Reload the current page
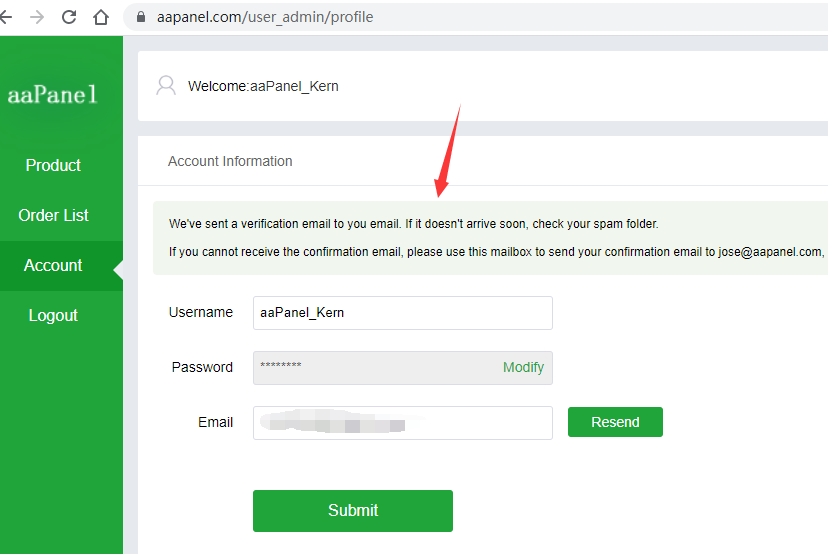Screen dimensions: 828x554 pyautogui.click(x=69, y=17)
